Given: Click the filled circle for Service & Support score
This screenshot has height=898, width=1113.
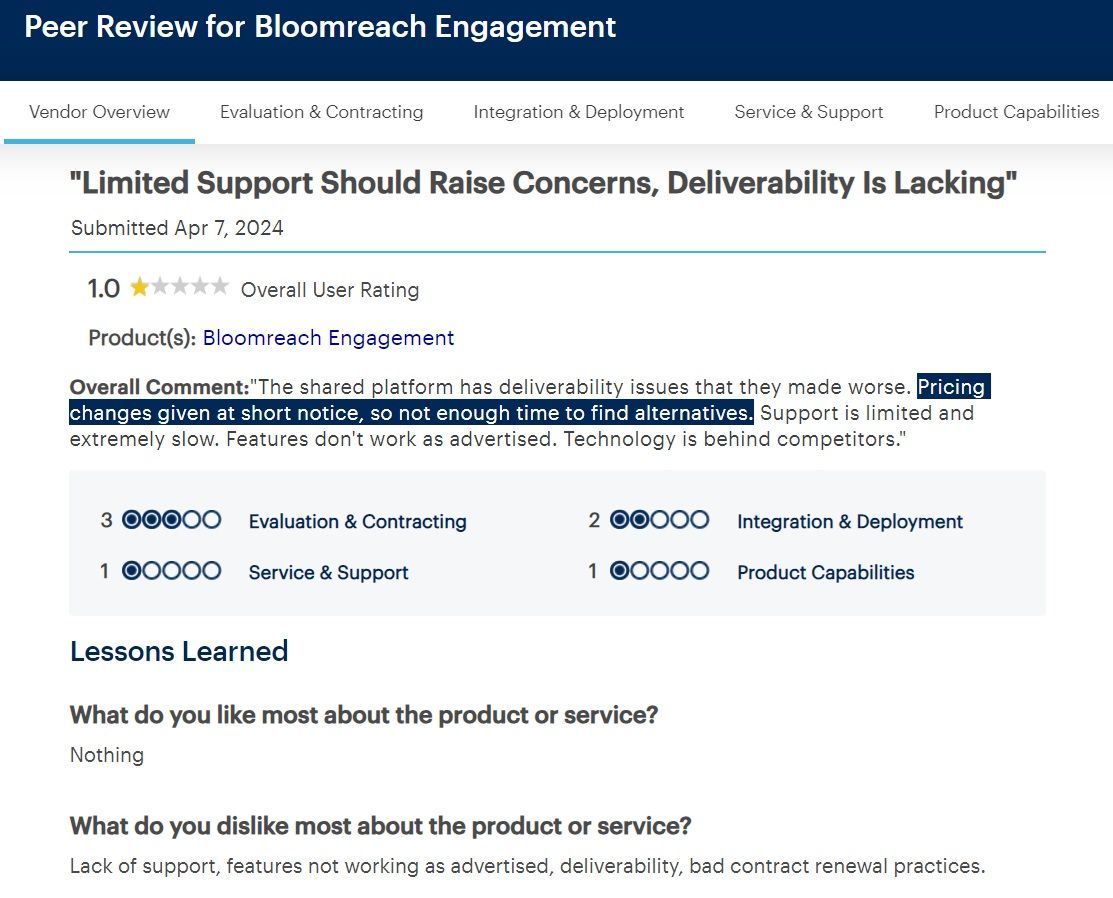Looking at the screenshot, I should (132, 571).
